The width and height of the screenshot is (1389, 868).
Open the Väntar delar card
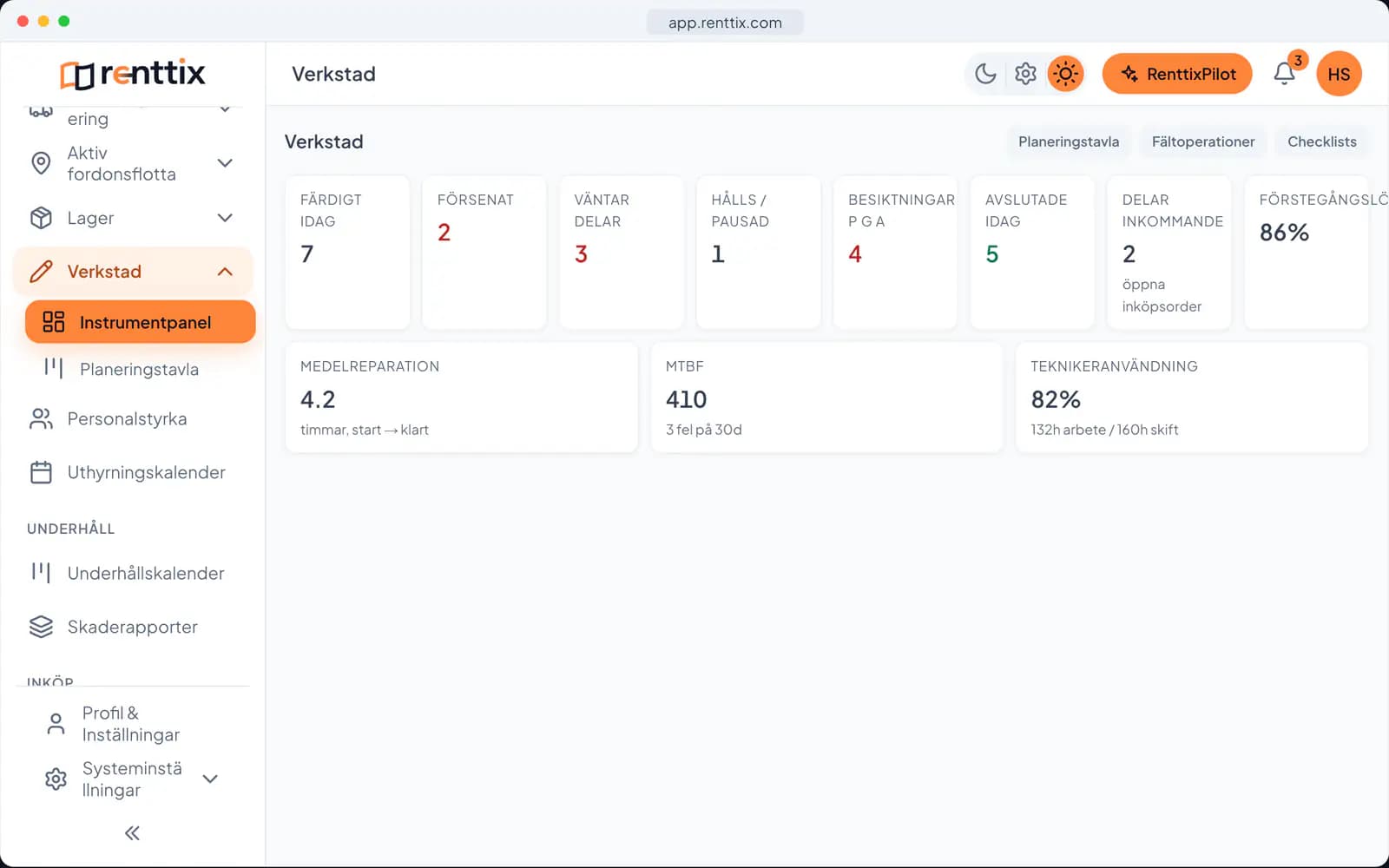622,253
